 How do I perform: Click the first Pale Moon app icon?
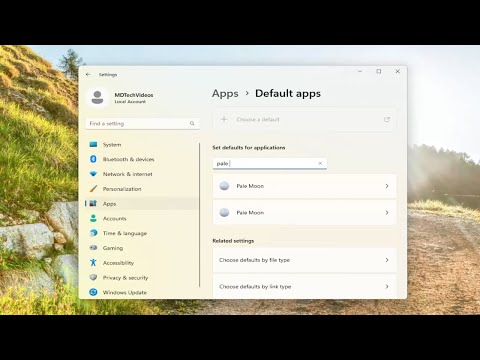pos(224,186)
